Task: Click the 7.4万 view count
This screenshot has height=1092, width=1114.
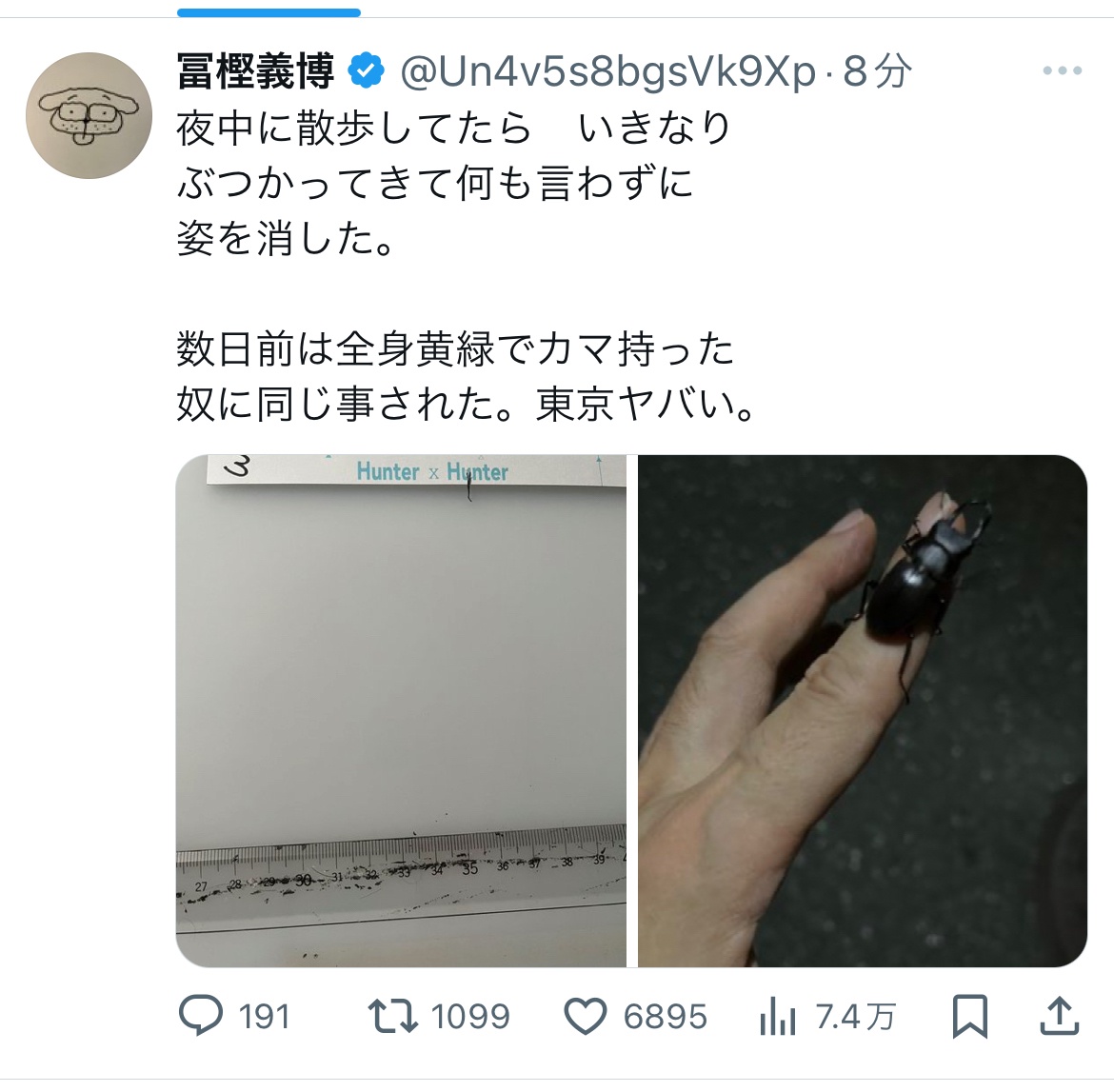Action: coord(856,1017)
